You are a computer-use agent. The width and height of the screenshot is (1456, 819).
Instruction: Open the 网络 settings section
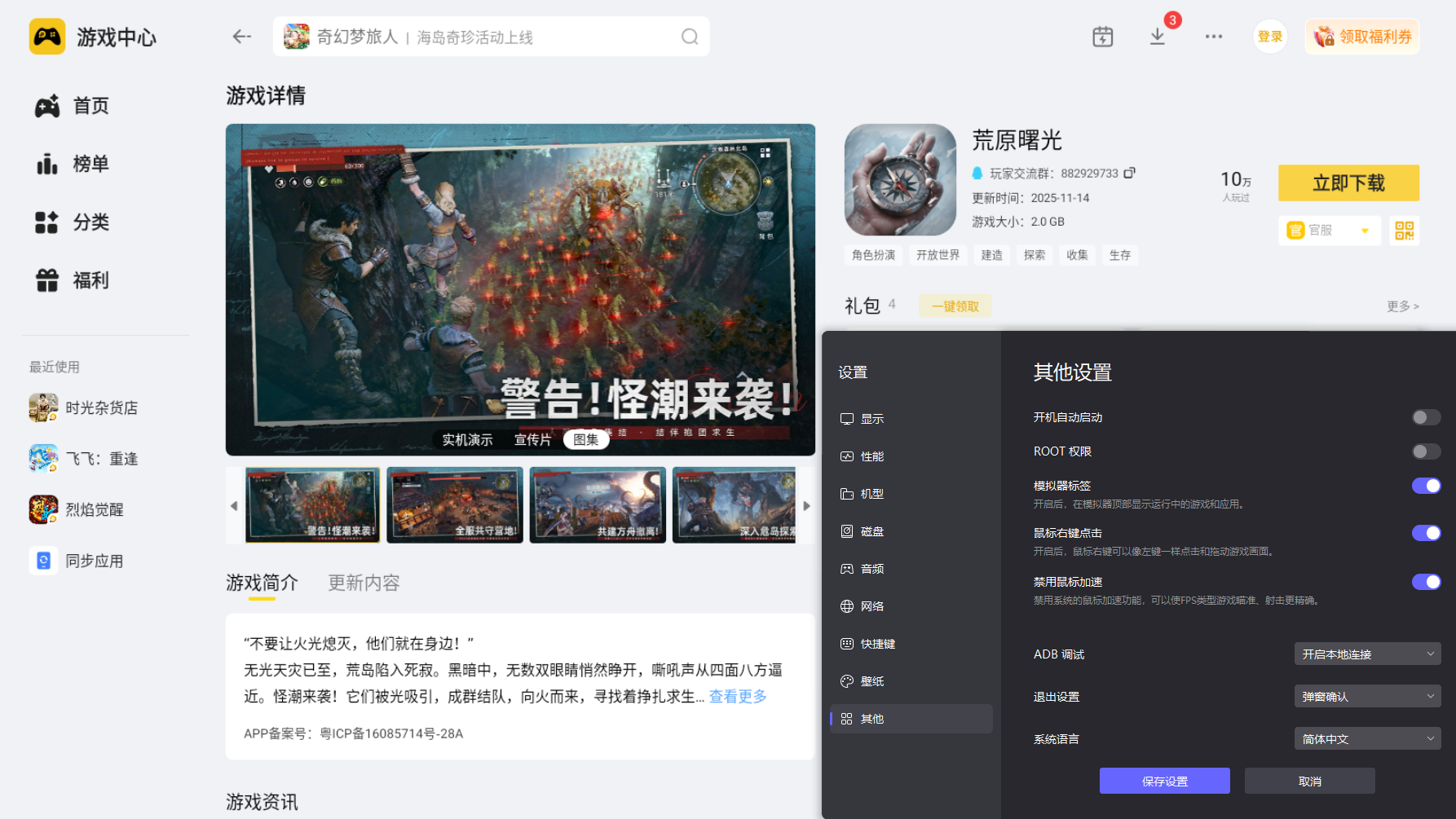[x=871, y=605]
